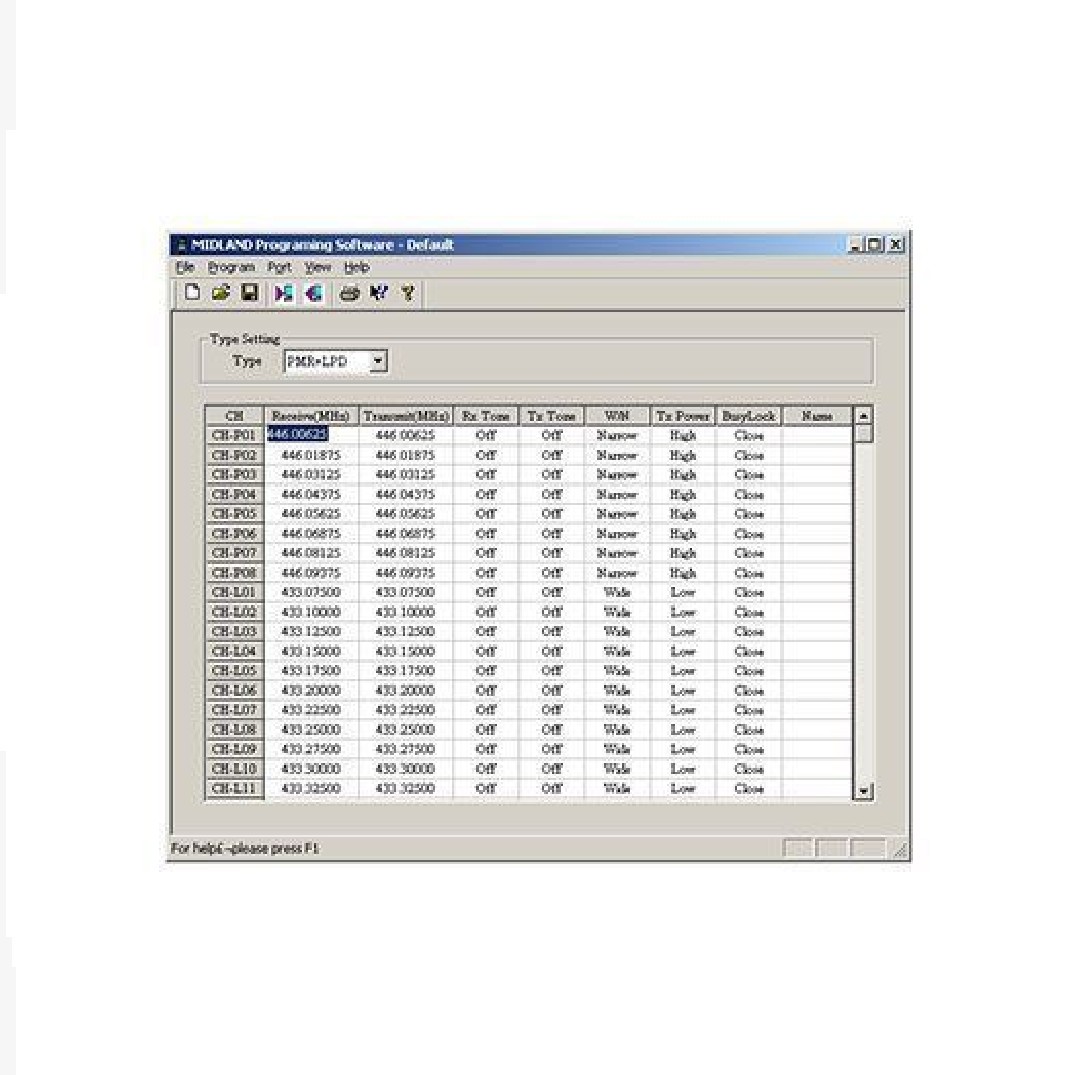Click the Transmit(MHz) column header
Screen dimensions: 1075x1075
(405, 415)
